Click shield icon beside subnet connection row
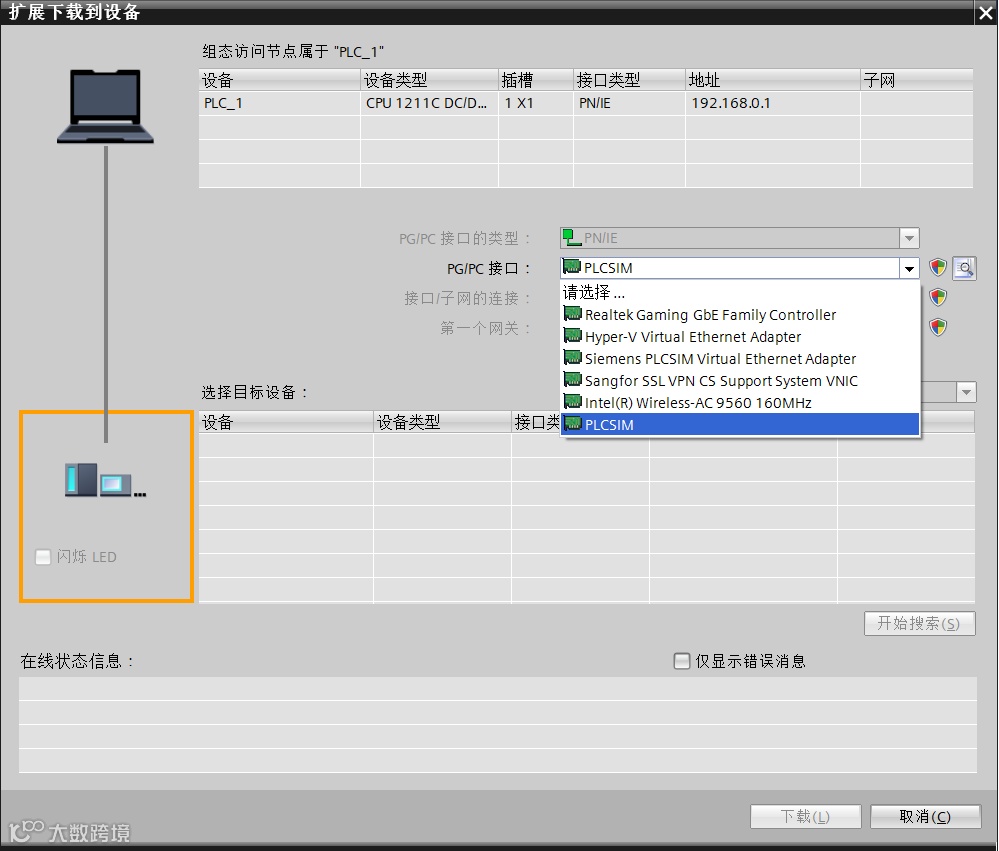Image resolution: width=999 pixels, height=851 pixels. click(938, 297)
